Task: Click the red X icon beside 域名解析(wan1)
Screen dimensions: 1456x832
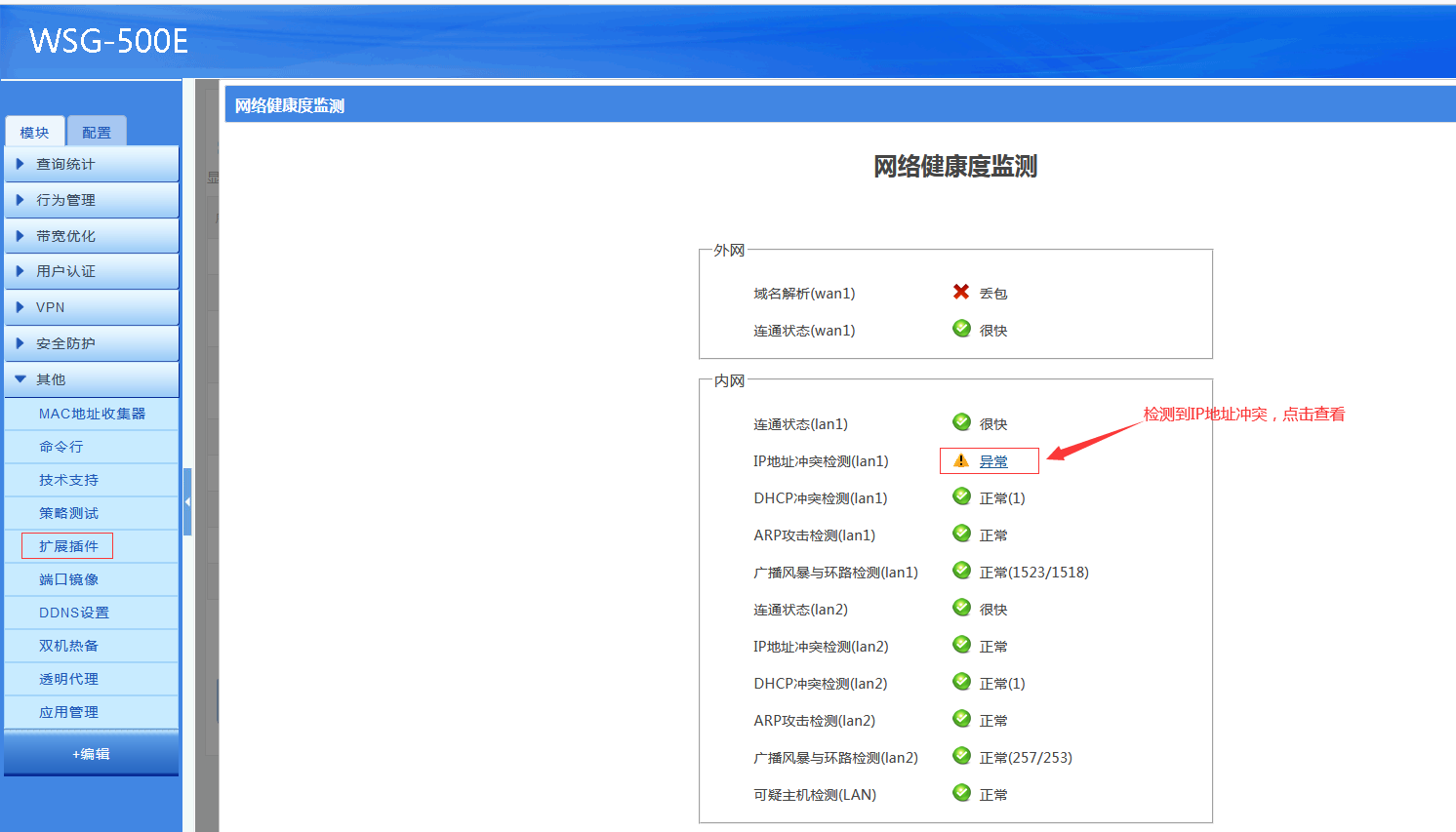Action: (x=961, y=292)
